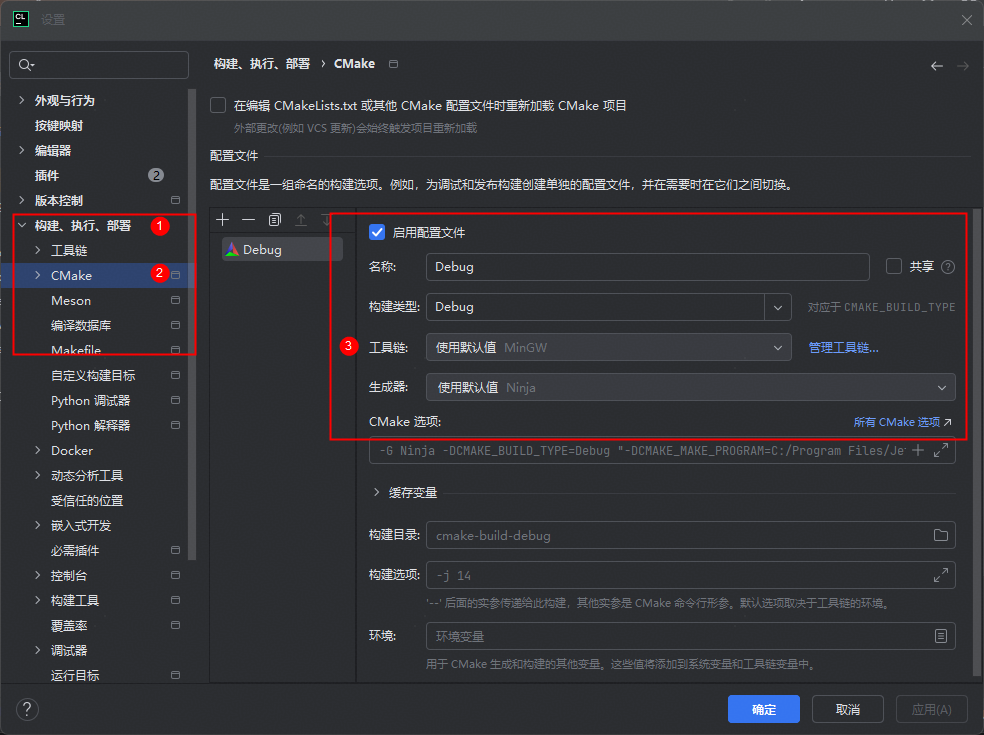The height and width of the screenshot is (735, 984).
Task: Open the 工具链 MinGW dropdown
Action: pos(608,347)
